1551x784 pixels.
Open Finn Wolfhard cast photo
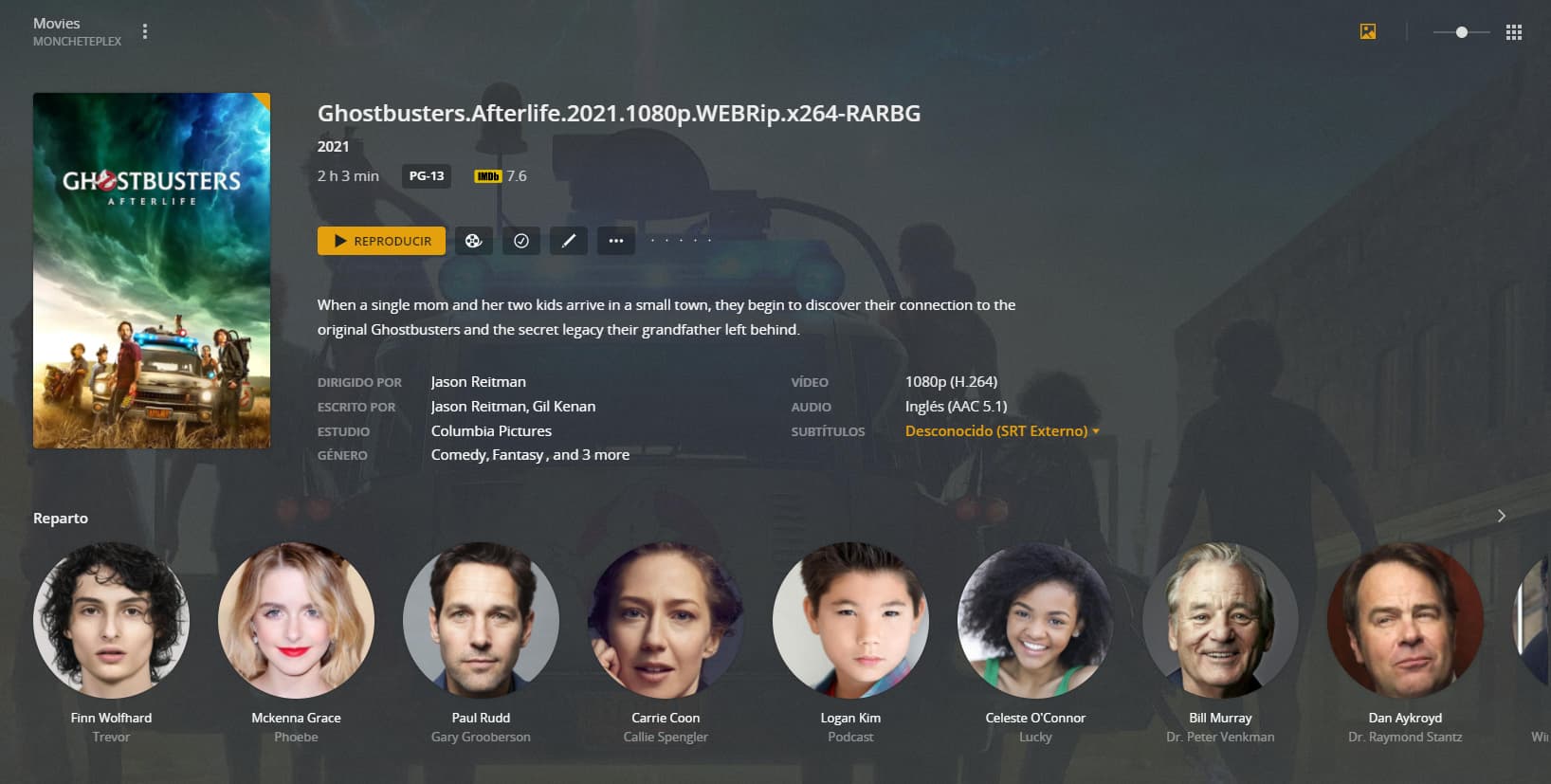click(x=111, y=620)
